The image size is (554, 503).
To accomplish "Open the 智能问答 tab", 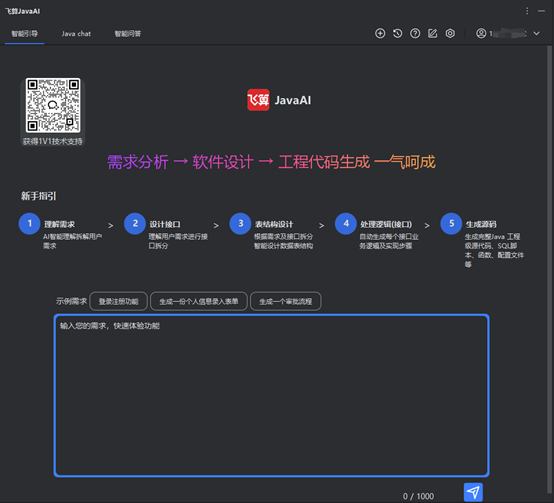I will coord(128,34).
